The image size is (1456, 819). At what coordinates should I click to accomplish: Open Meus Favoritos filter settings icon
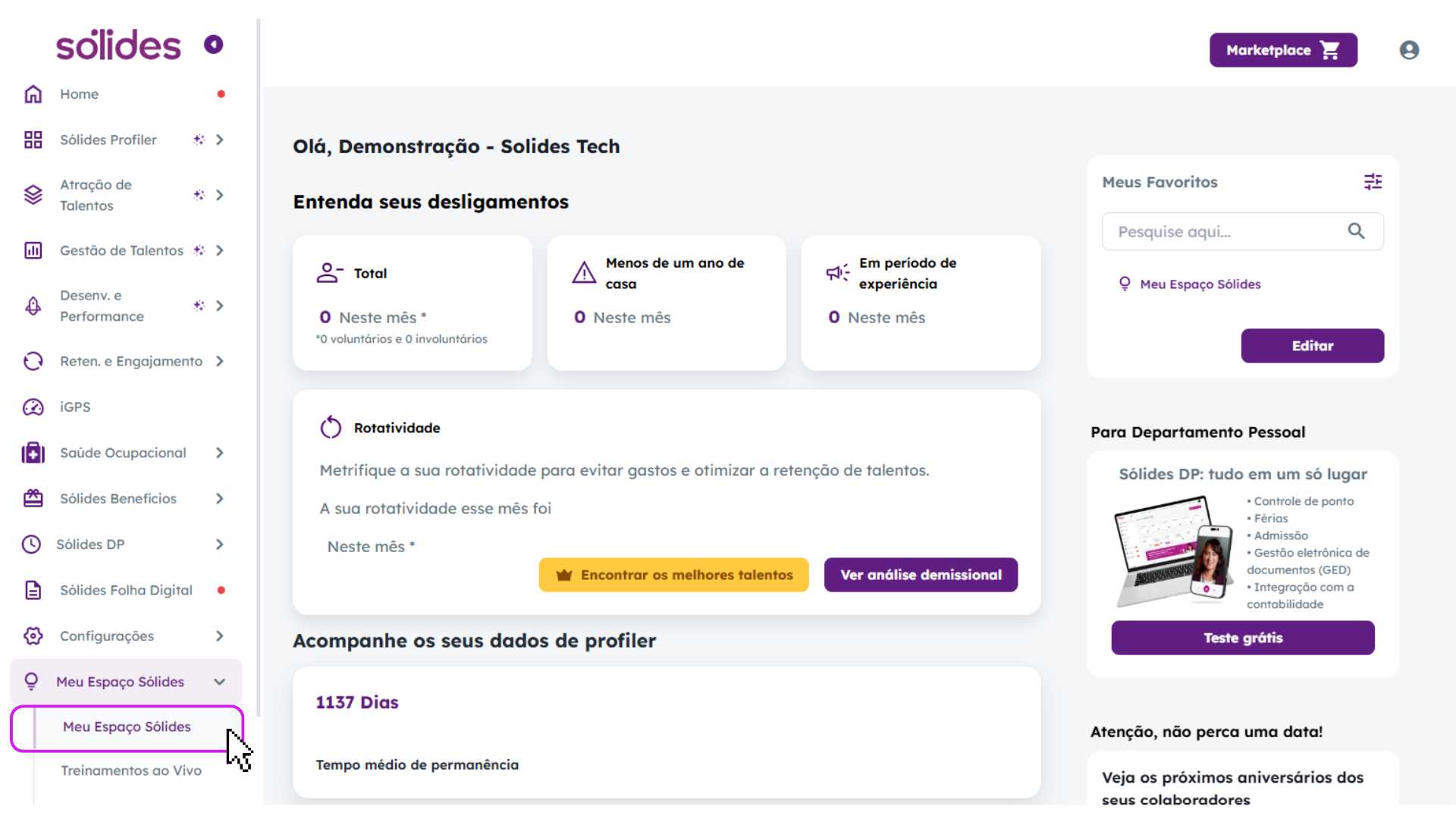click(1373, 182)
